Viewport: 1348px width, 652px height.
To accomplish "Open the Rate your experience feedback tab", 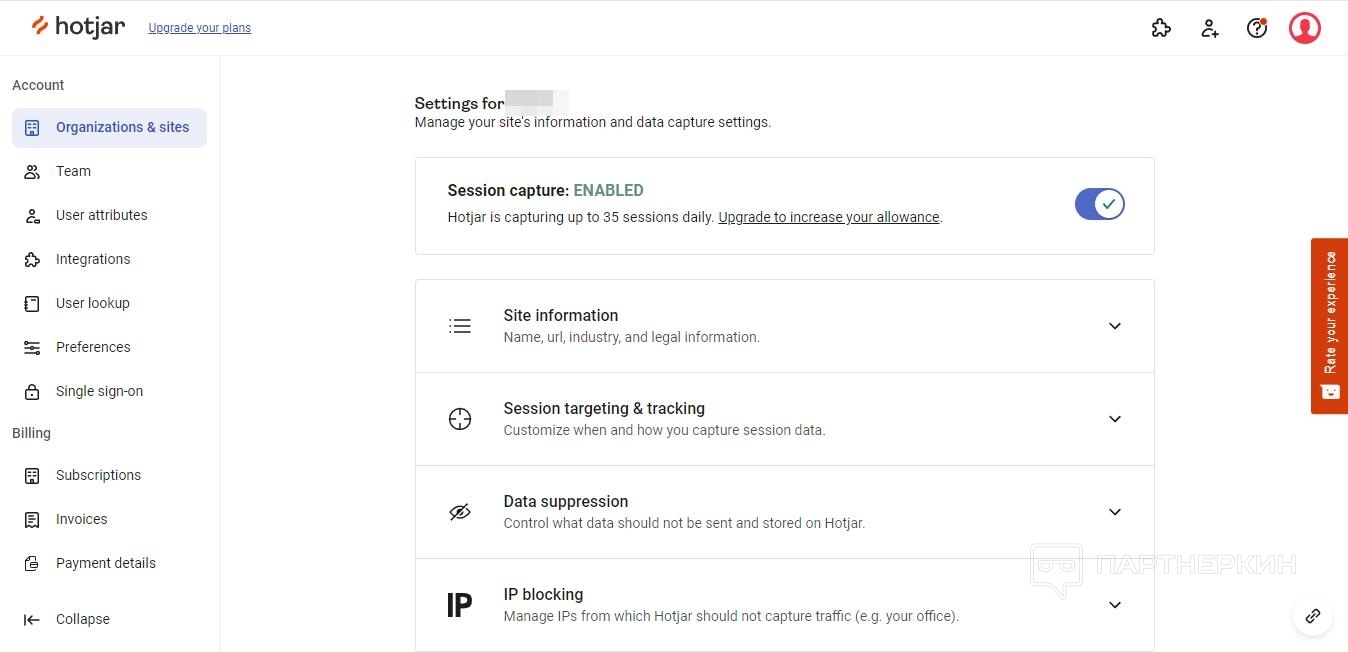I will click(1330, 325).
